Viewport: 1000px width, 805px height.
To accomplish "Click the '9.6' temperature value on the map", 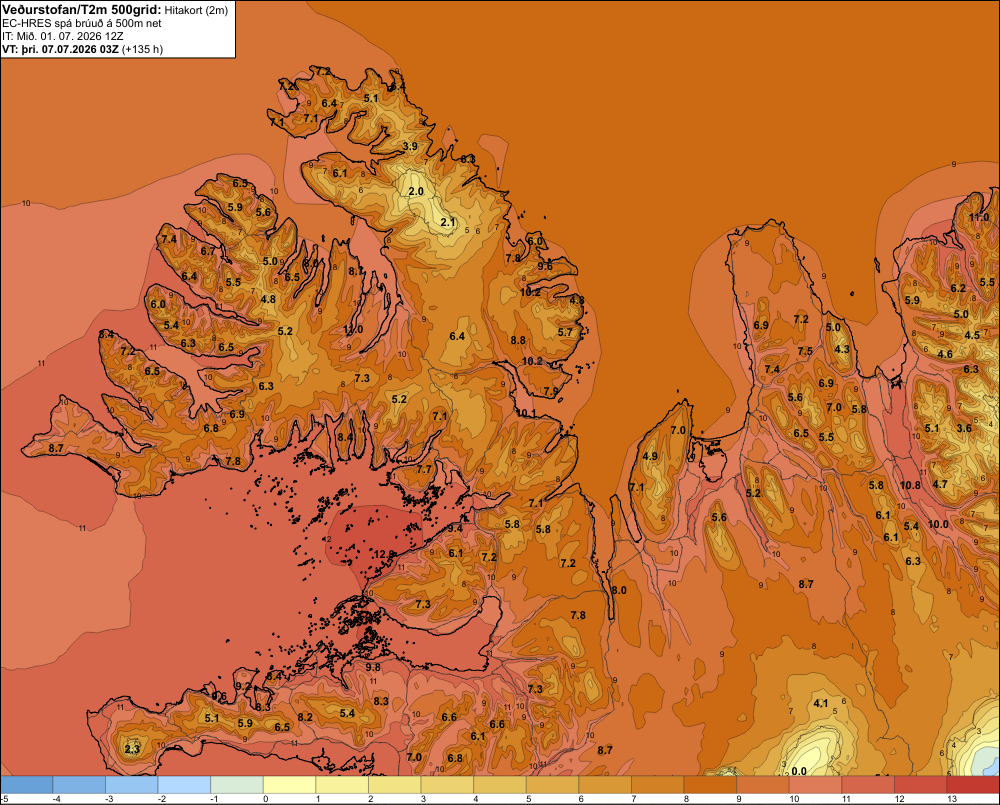I will 545,266.
